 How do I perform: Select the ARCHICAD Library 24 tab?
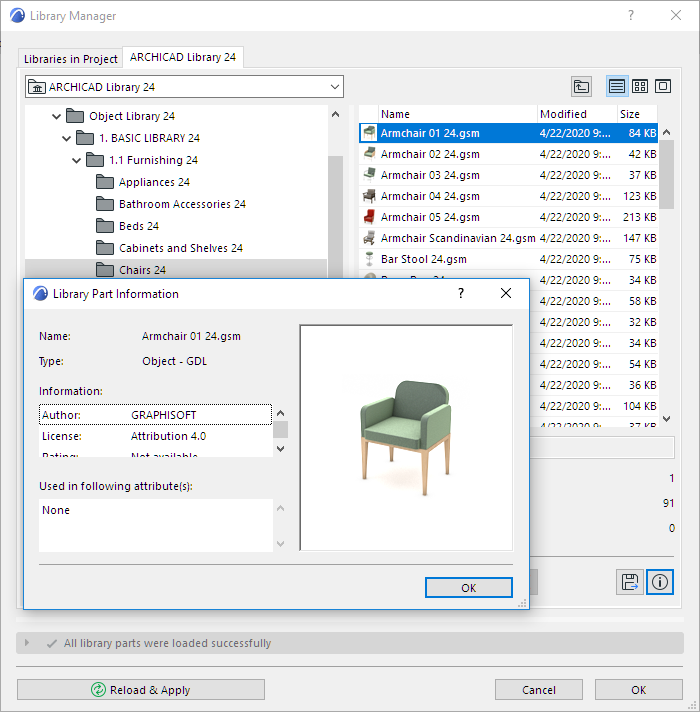[x=183, y=57]
